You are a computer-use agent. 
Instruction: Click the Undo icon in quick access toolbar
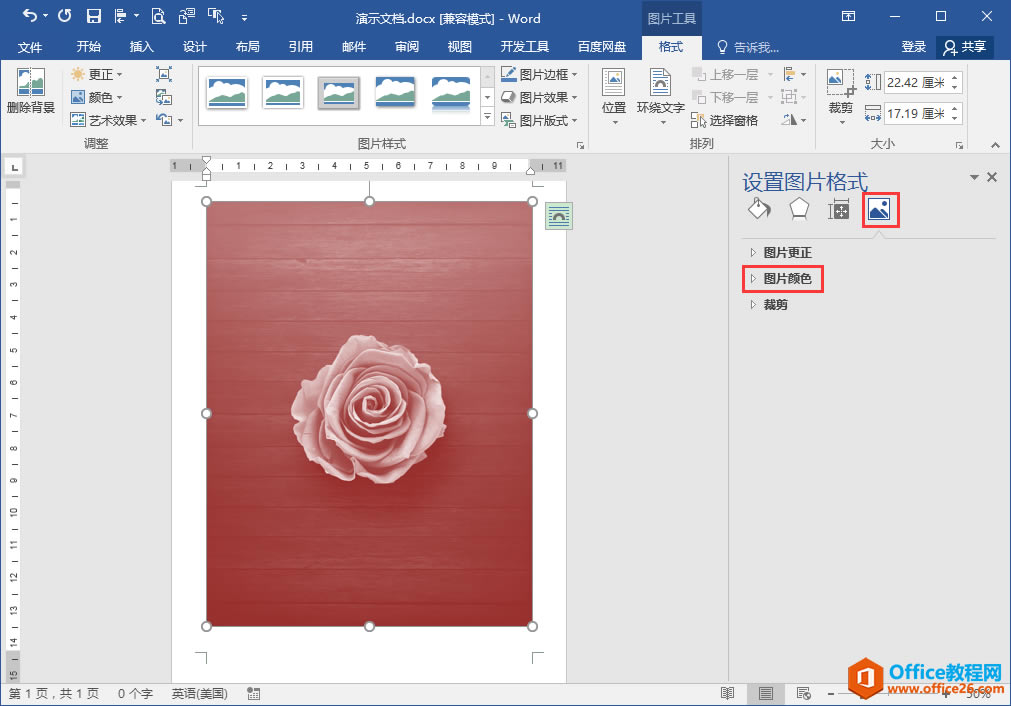(30, 16)
